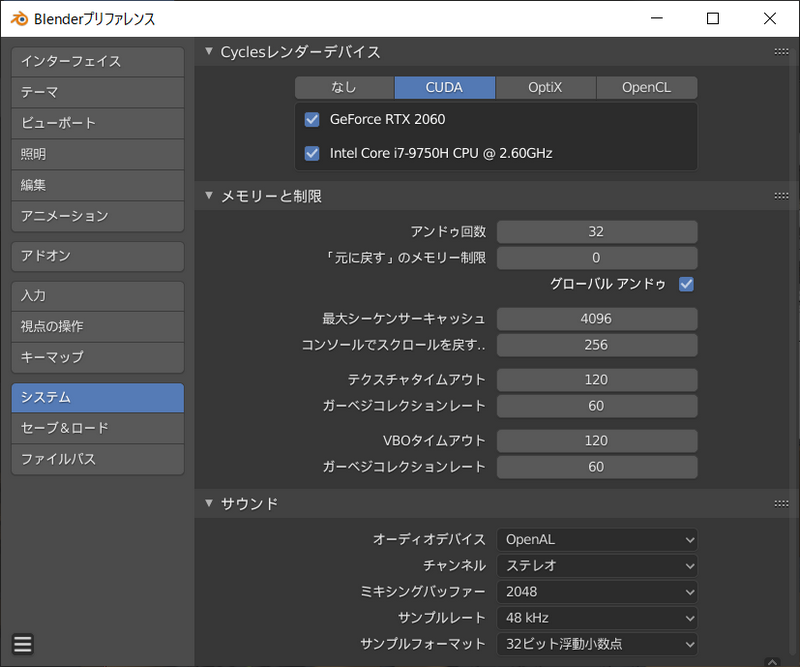Click the Blender logo in the title bar
This screenshot has width=800, height=667.
18,18
